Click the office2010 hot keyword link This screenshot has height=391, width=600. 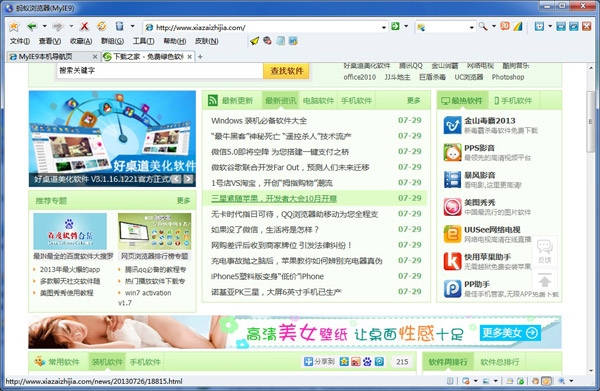pyautogui.click(x=359, y=77)
